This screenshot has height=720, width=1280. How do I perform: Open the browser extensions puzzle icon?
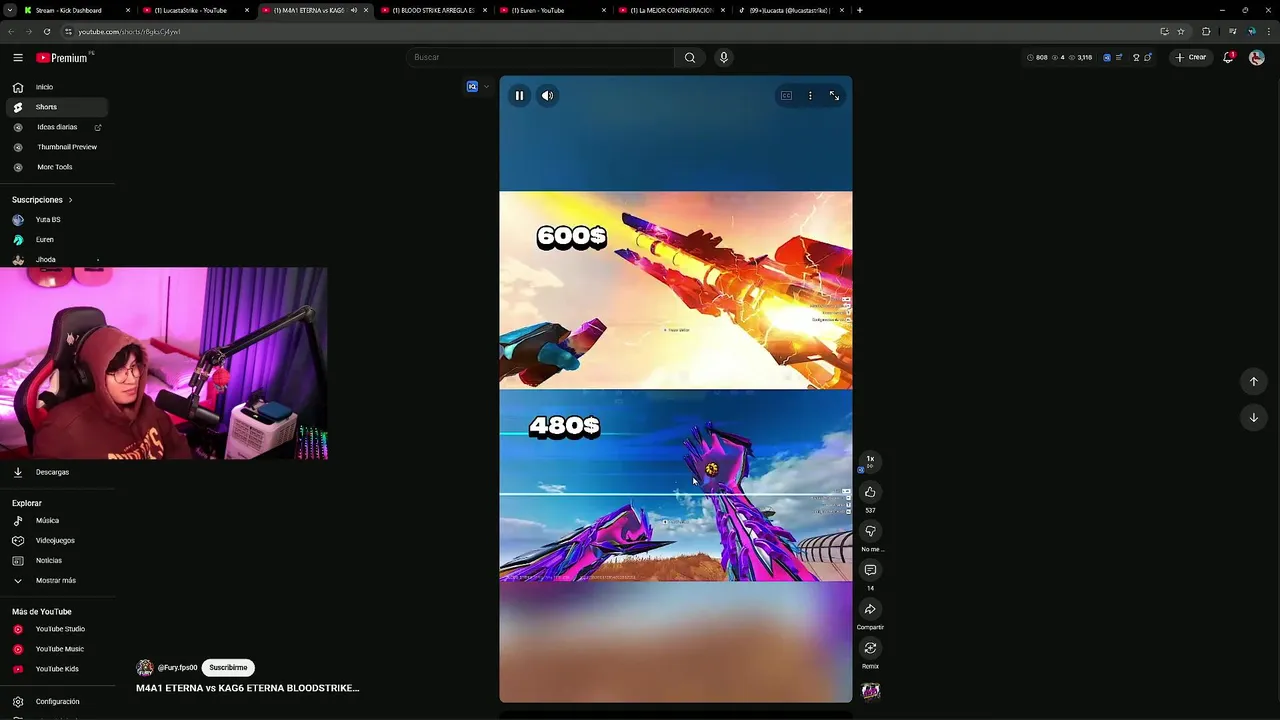[x=1206, y=32]
